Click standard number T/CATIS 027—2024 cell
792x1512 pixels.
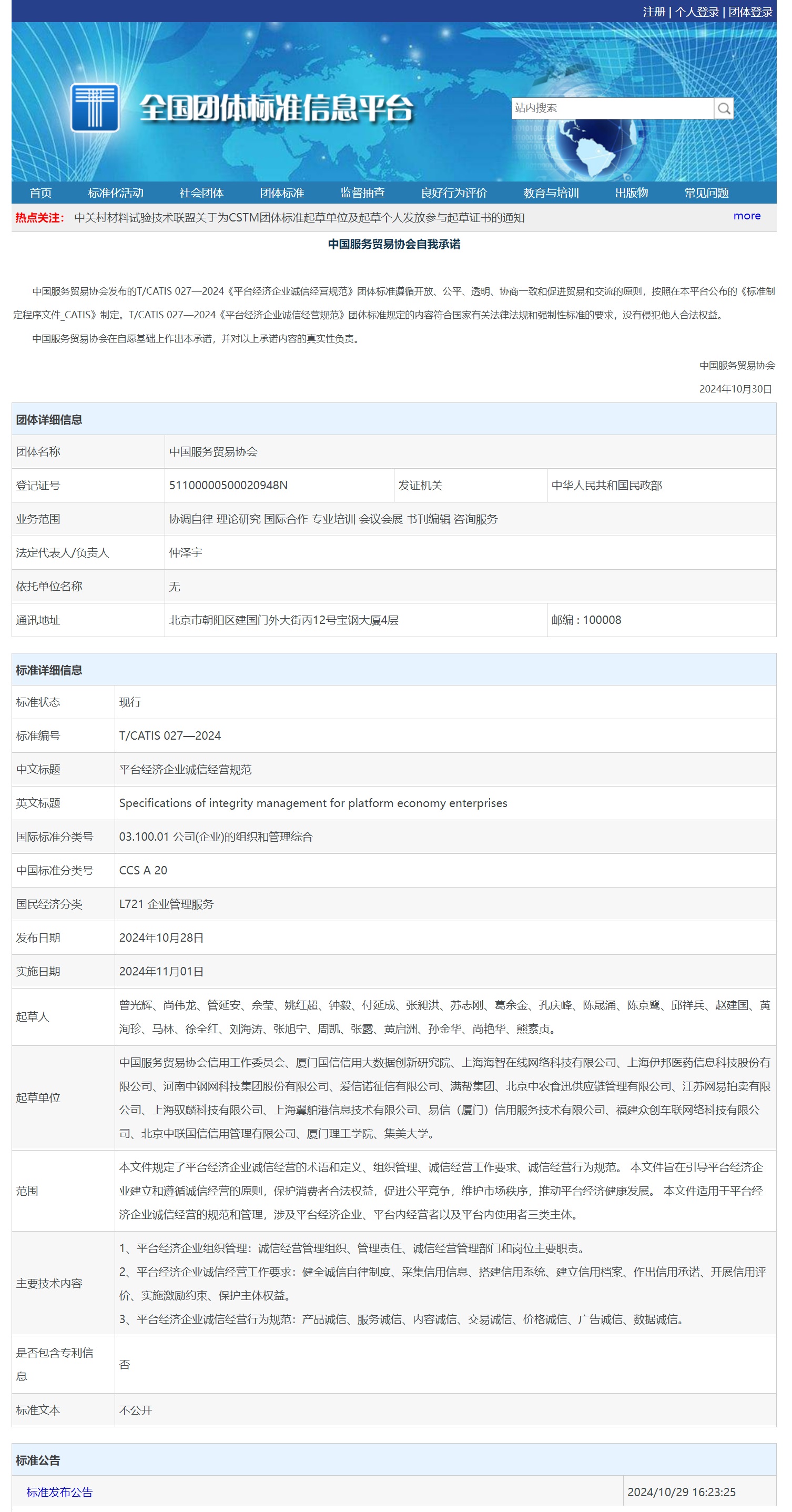coord(445,736)
